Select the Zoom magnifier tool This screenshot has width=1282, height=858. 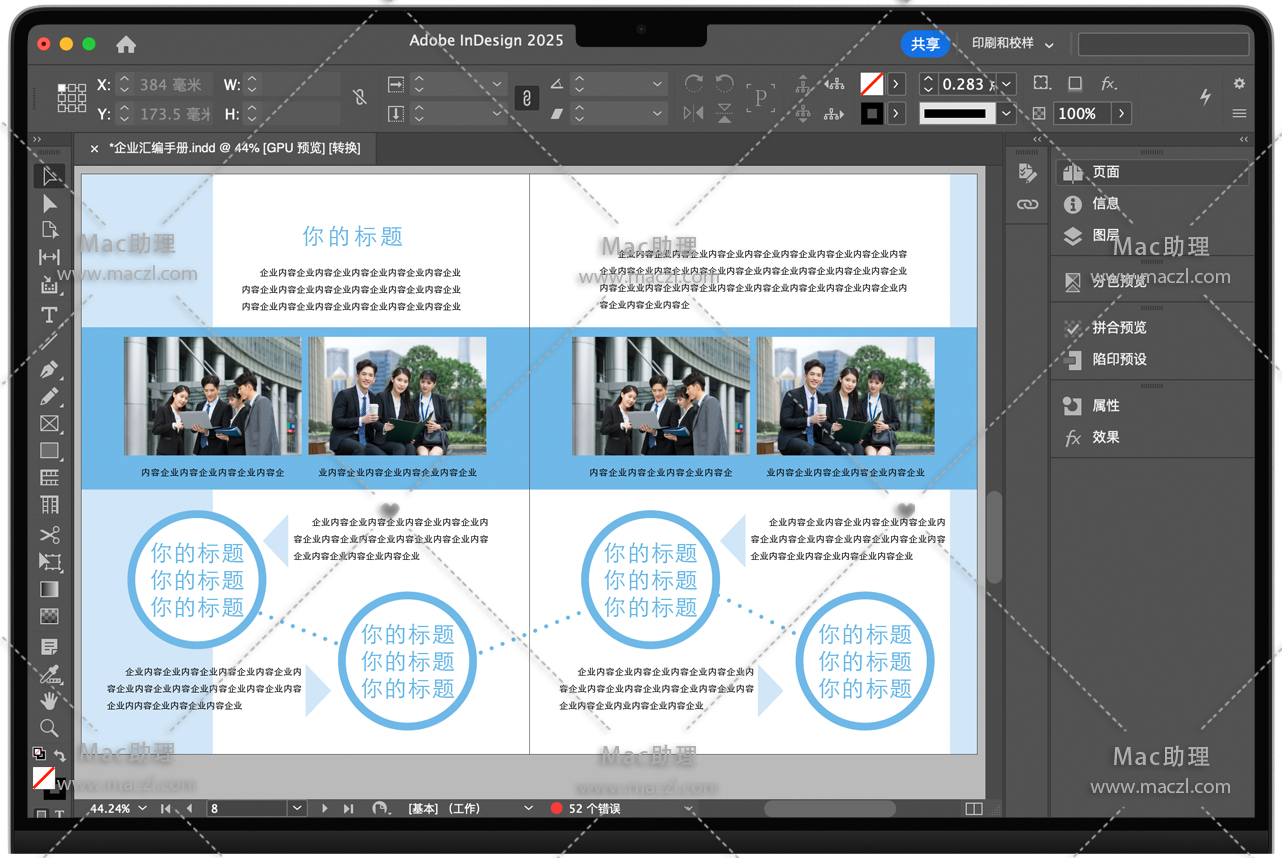pos(49,728)
